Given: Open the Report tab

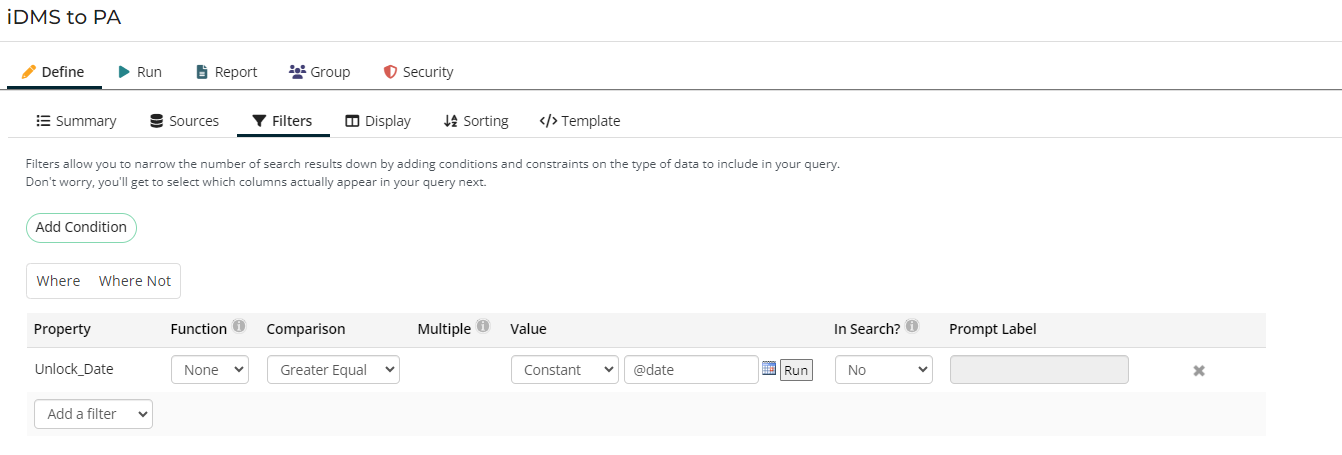Looking at the screenshot, I should [x=226, y=72].
